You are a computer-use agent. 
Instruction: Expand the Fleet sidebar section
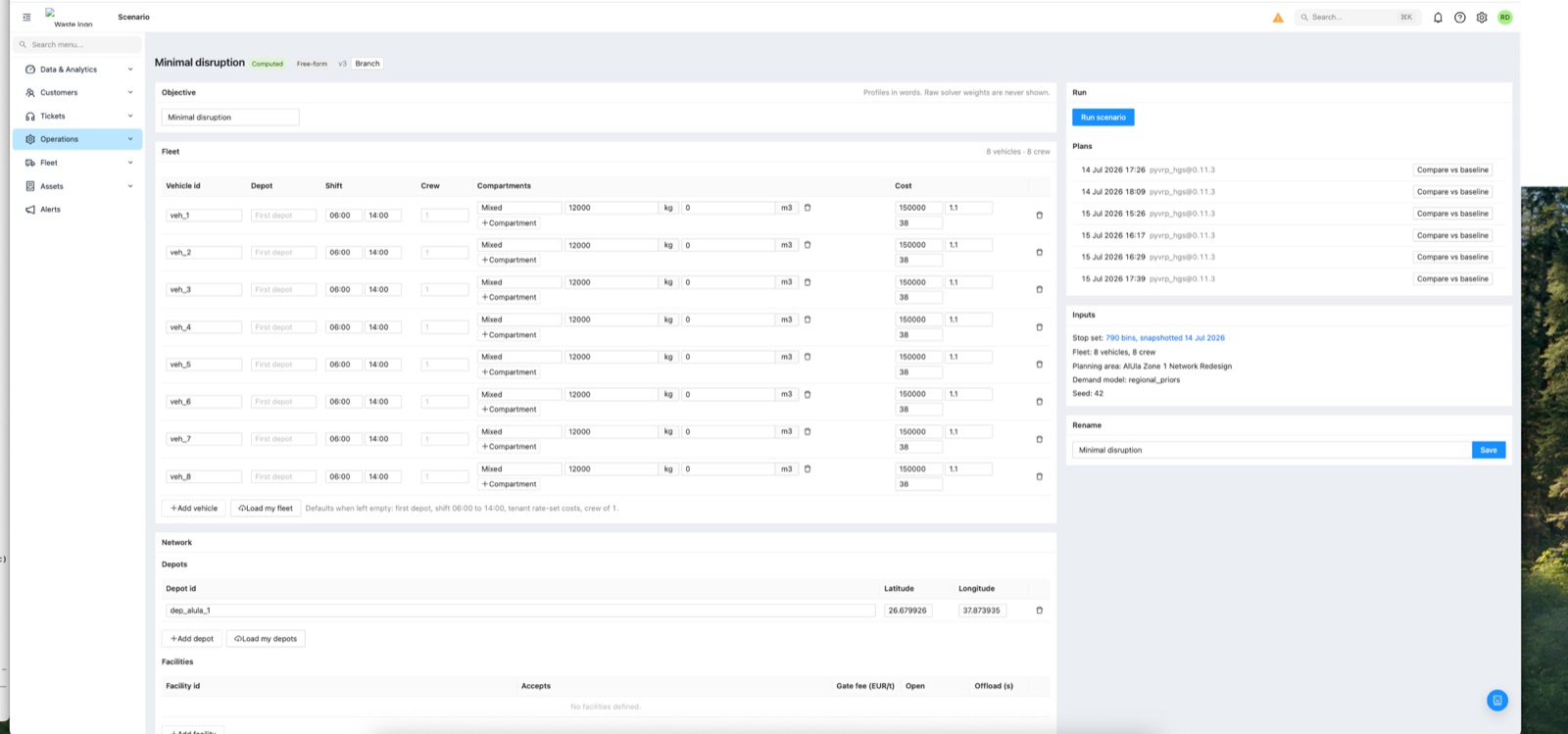[x=78, y=163]
